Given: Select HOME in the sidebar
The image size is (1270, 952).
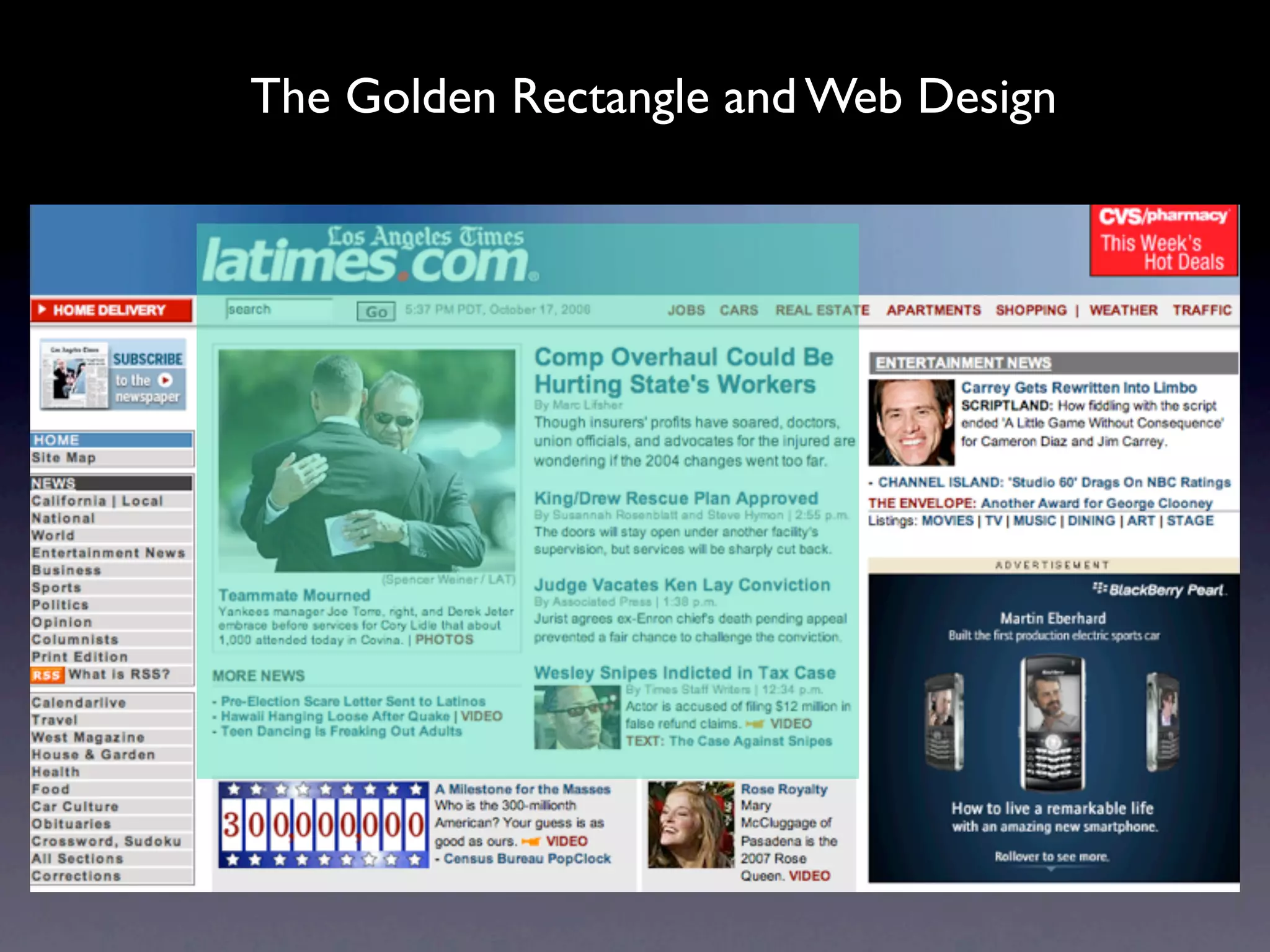Looking at the screenshot, I should coord(112,440).
